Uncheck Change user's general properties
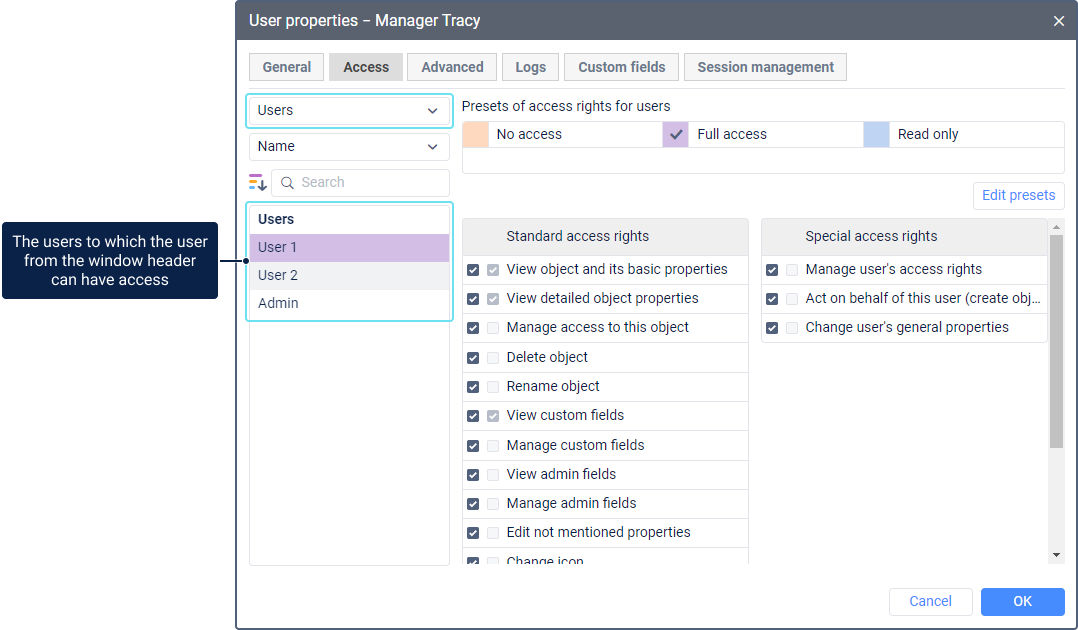This screenshot has height=630, width=1078. pos(772,328)
